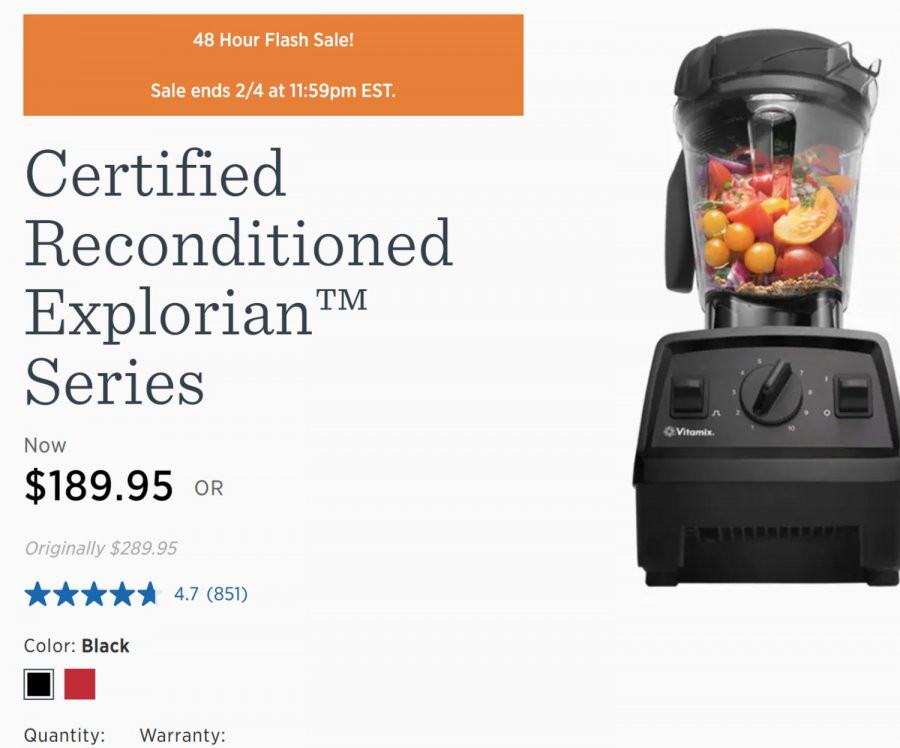Open the 4.7 star rating

coord(186,594)
